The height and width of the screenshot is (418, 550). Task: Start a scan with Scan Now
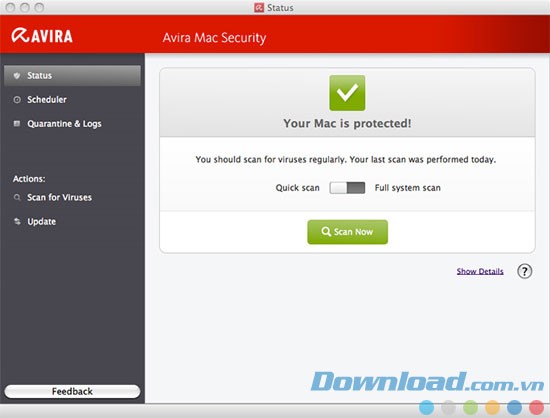347,232
